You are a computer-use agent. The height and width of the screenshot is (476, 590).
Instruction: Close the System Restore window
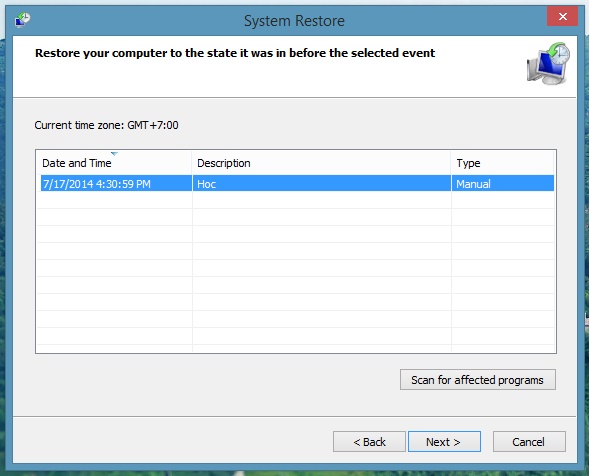pos(563,17)
